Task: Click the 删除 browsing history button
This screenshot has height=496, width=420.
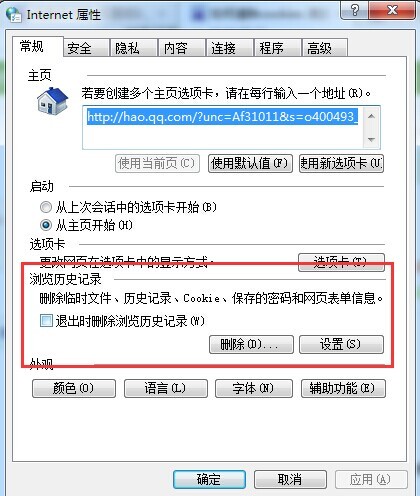Action: tap(251, 344)
